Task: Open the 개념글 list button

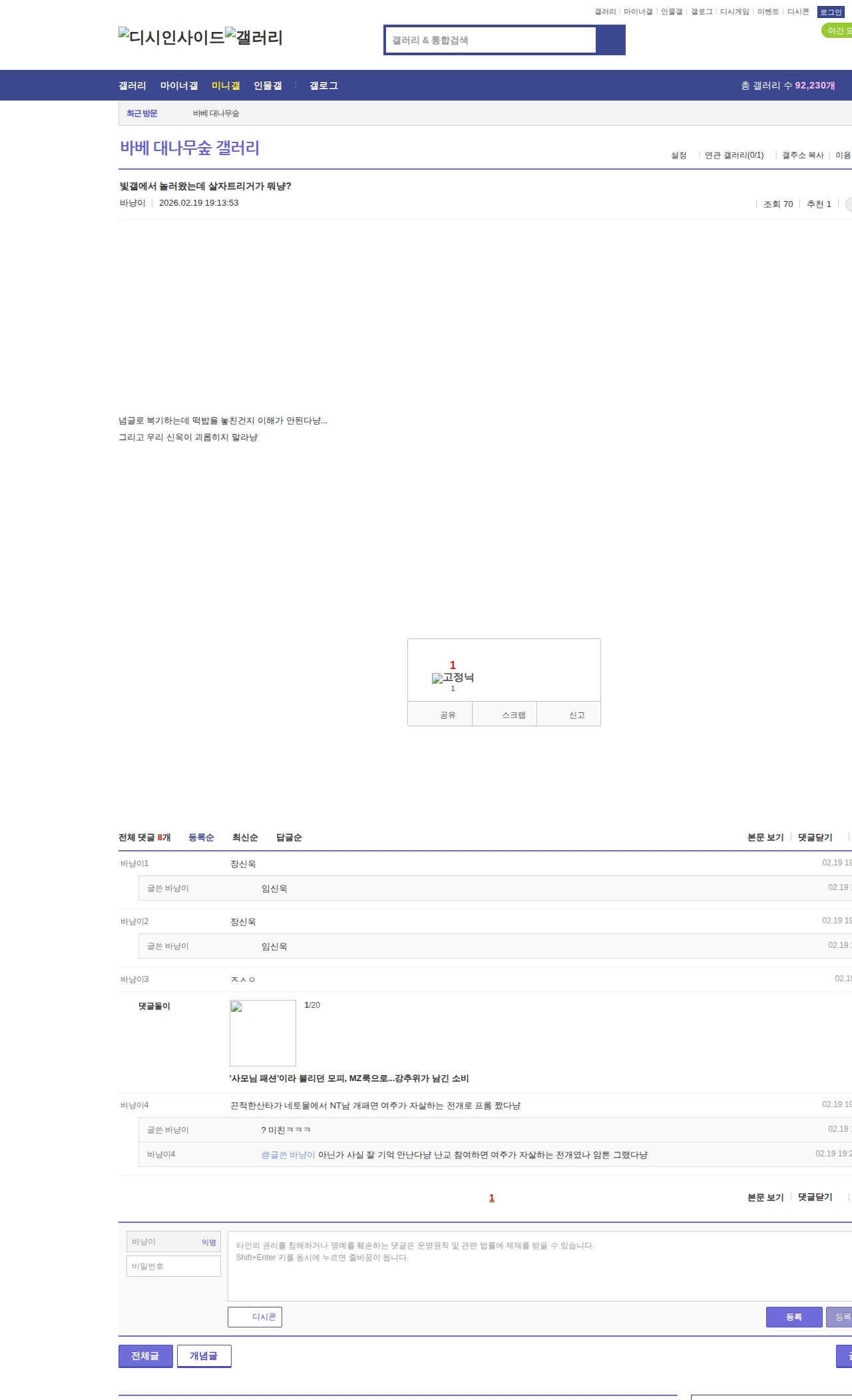Action: click(204, 1356)
